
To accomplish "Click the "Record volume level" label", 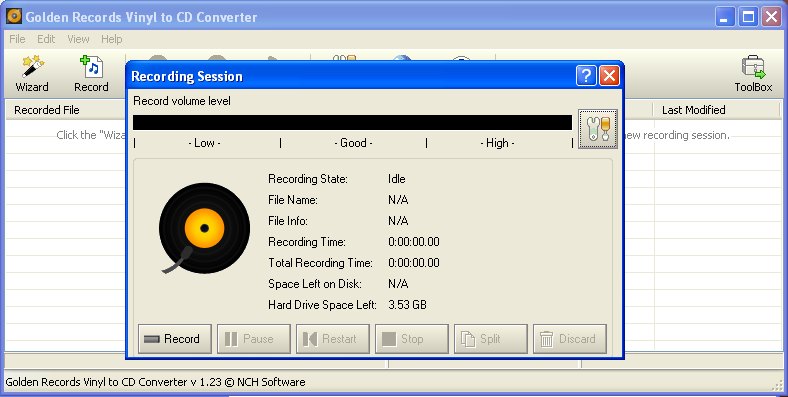I will [182, 101].
